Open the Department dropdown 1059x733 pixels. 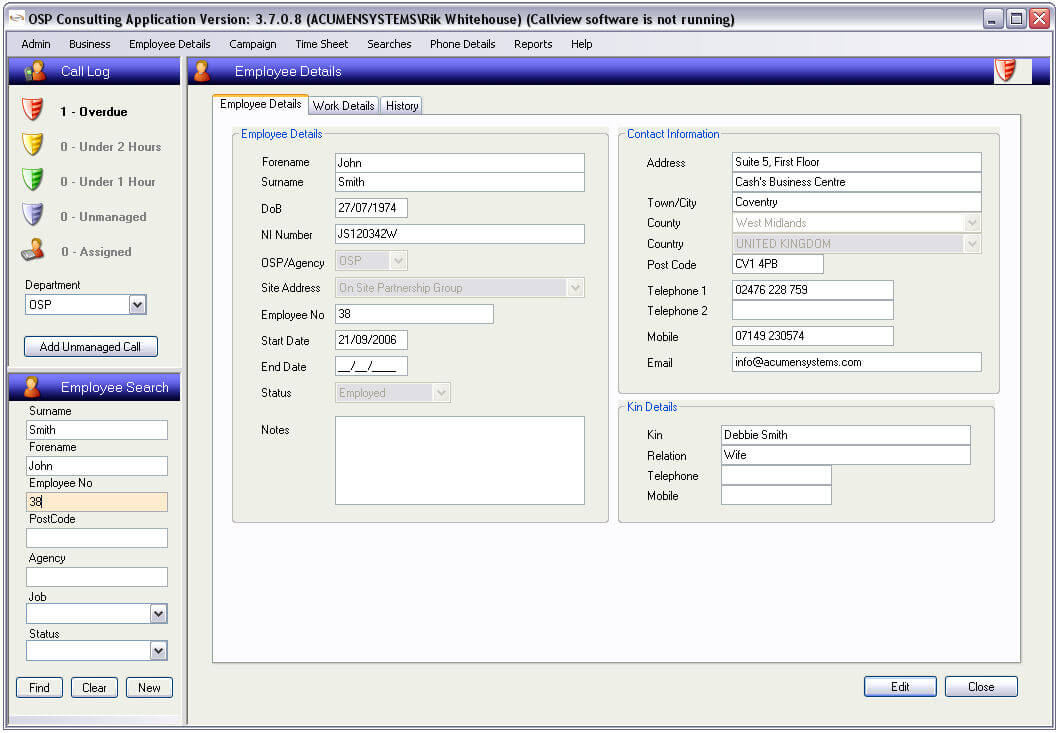pyautogui.click(x=138, y=305)
